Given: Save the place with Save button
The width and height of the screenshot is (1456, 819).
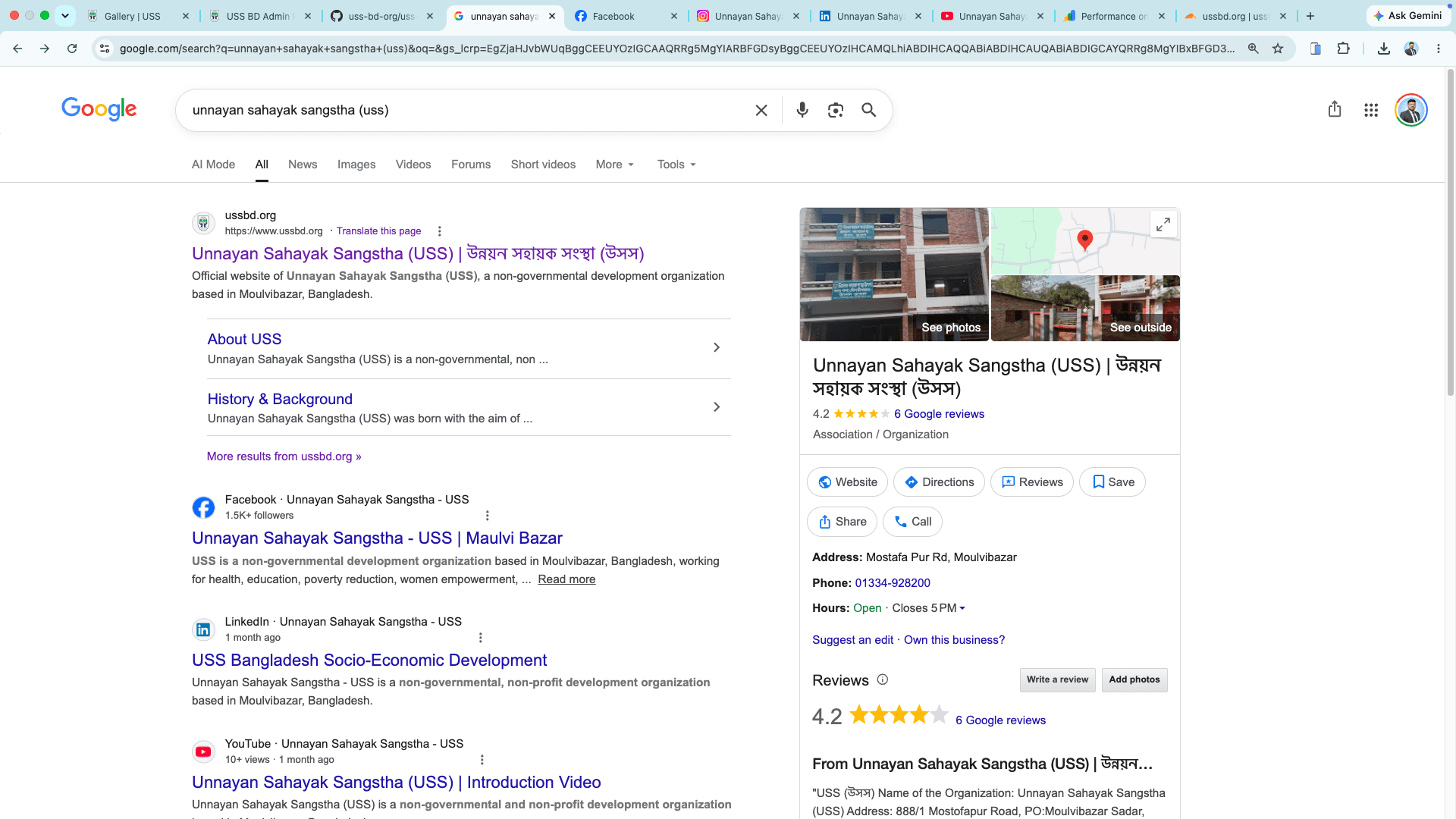Looking at the screenshot, I should [x=1112, y=482].
